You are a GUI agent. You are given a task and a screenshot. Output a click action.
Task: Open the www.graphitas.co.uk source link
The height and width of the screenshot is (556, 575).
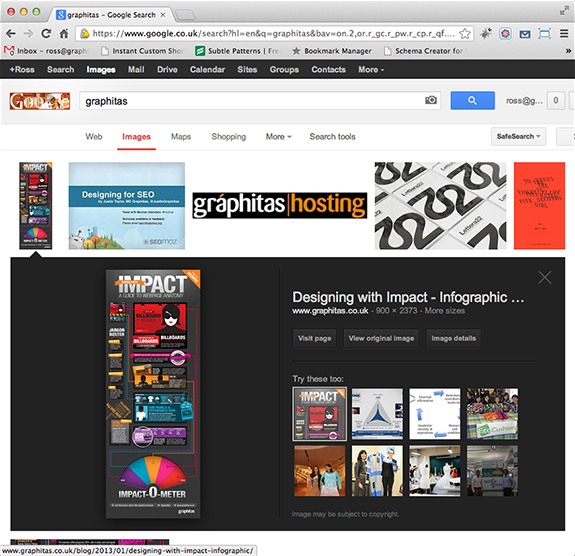click(330, 311)
